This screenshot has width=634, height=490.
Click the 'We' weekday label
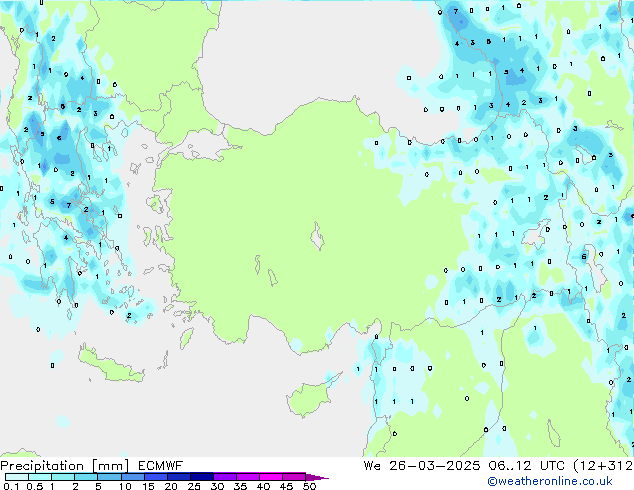point(372,466)
